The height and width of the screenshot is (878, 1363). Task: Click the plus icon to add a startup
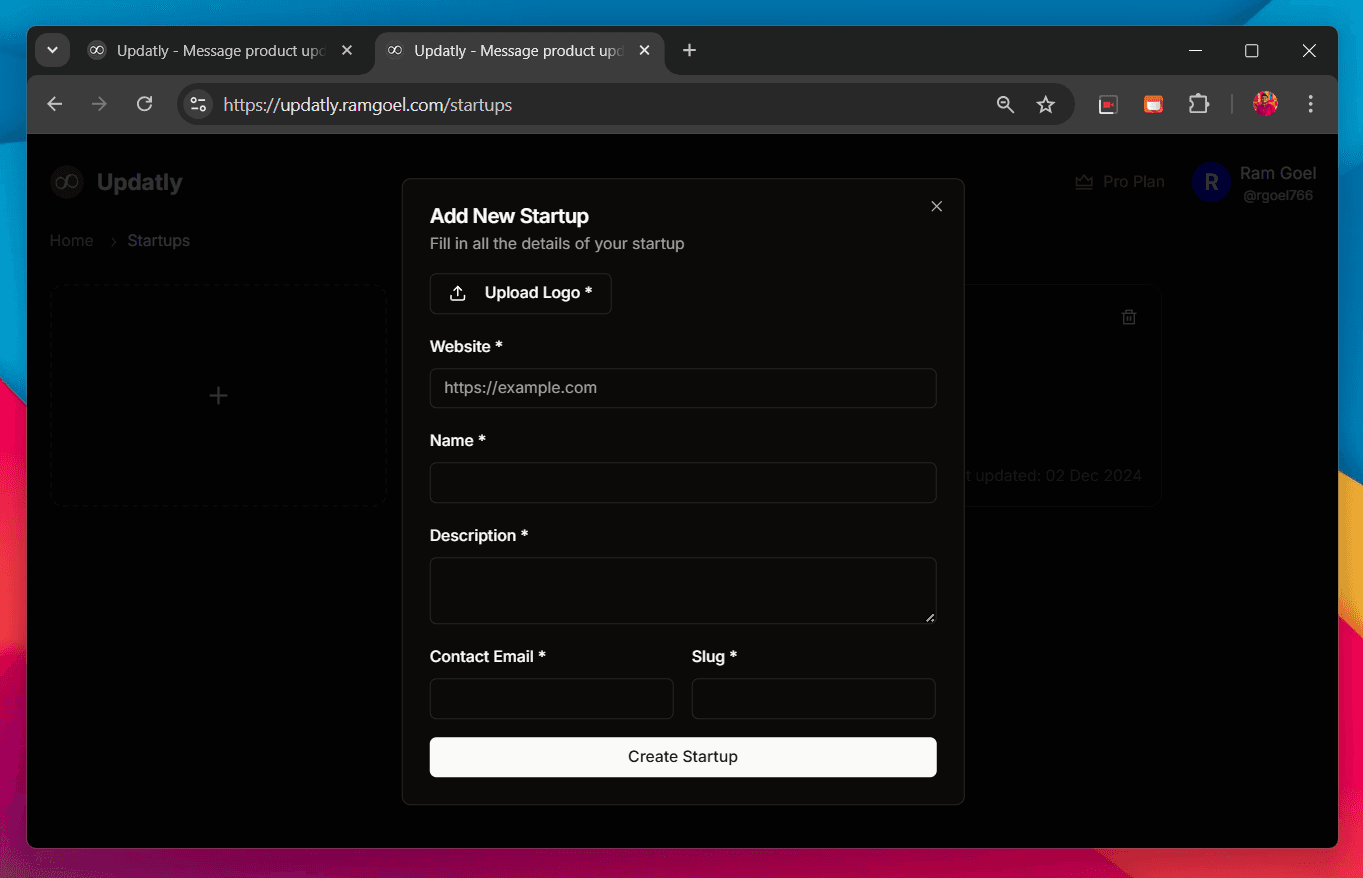click(218, 396)
